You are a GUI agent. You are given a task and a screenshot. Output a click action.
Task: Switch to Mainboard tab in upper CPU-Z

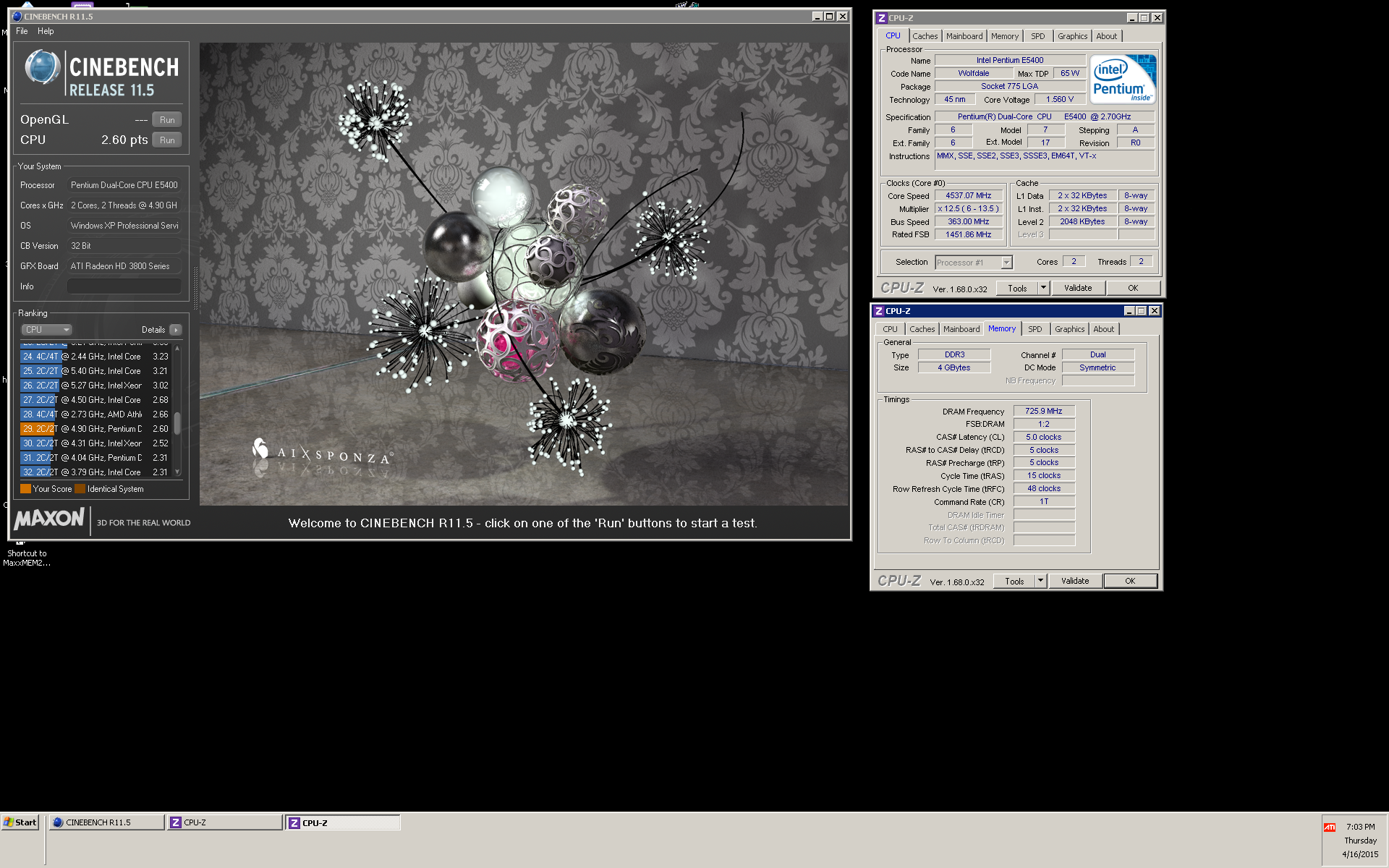point(964,36)
